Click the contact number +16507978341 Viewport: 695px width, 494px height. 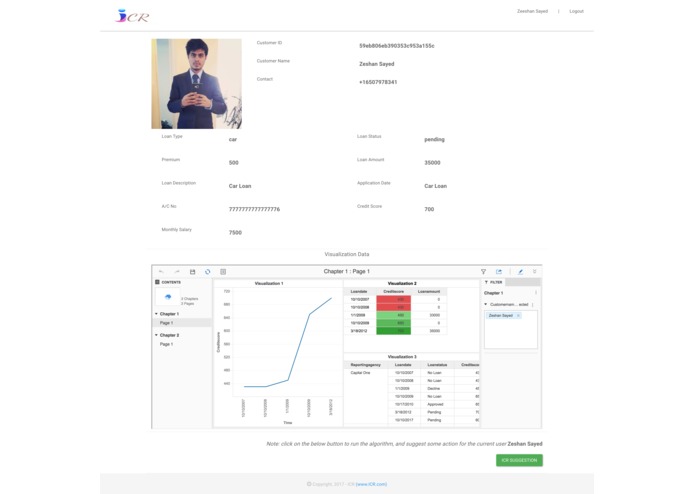coord(378,82)
